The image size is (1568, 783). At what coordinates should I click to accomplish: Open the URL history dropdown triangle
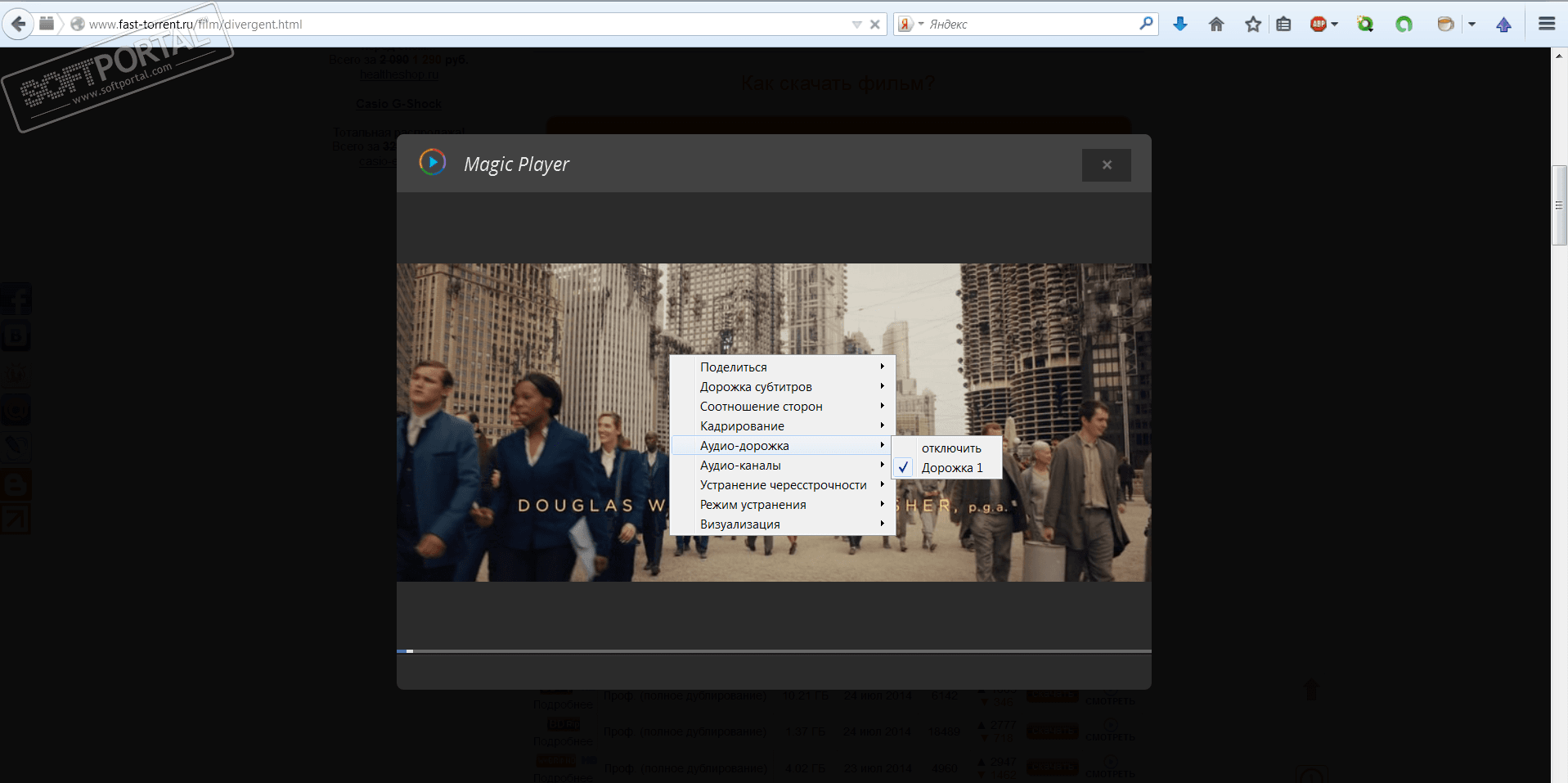click(x=856, y=25)
